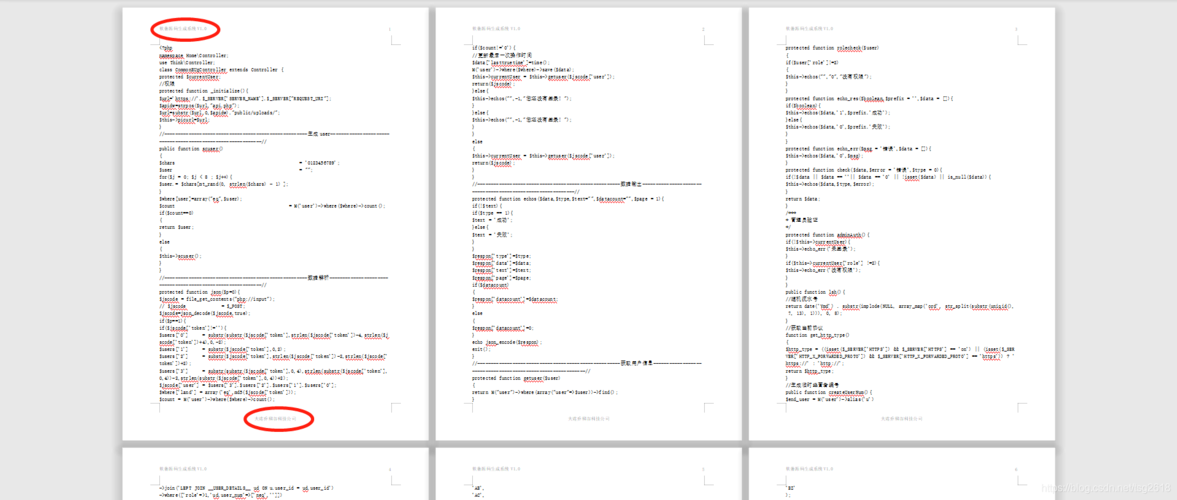The image size is (1177, 500).
Task: Click the "$chars" assignment line on page 1
Action: 249,163
